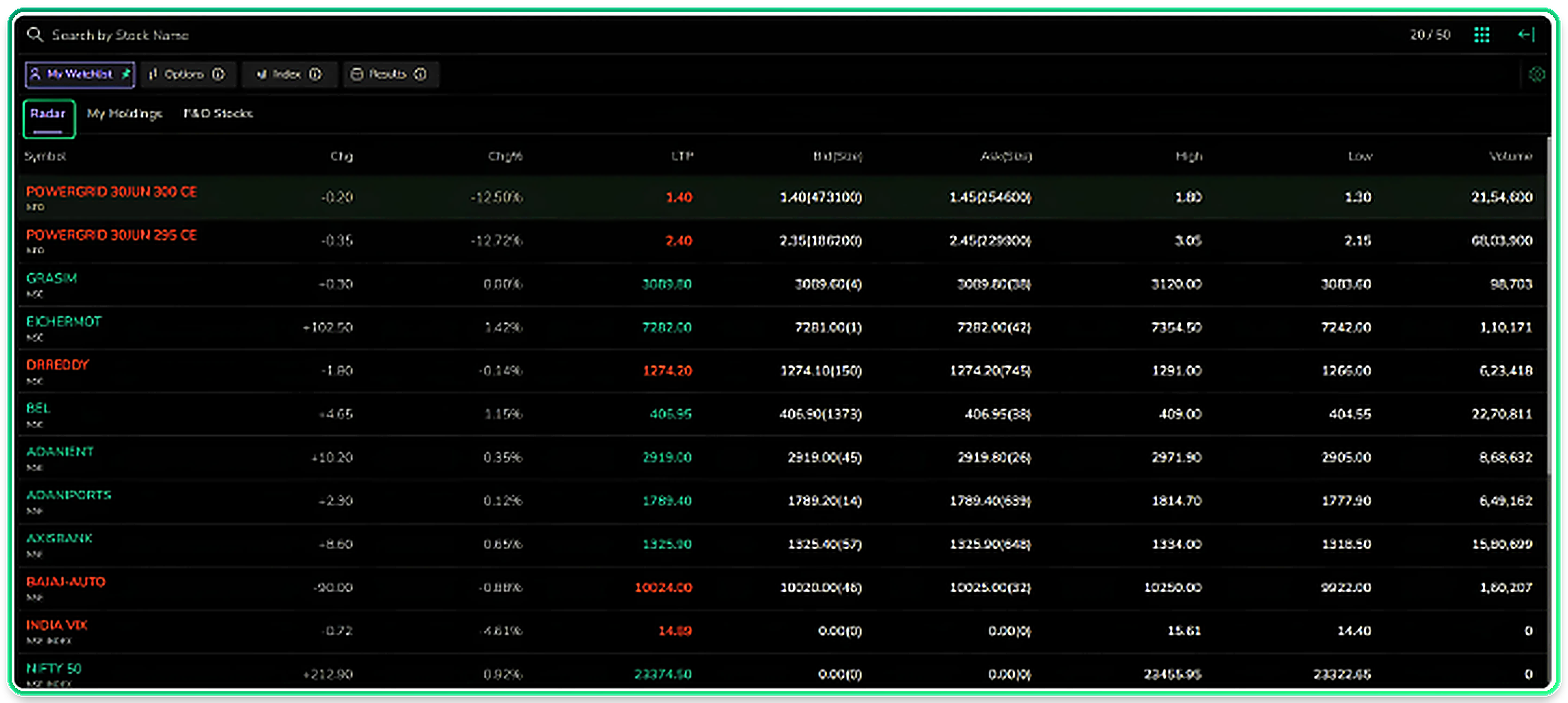The image size is (1568, 703).
Task: Sort by the LTP column header
Action: click(682, 156)
